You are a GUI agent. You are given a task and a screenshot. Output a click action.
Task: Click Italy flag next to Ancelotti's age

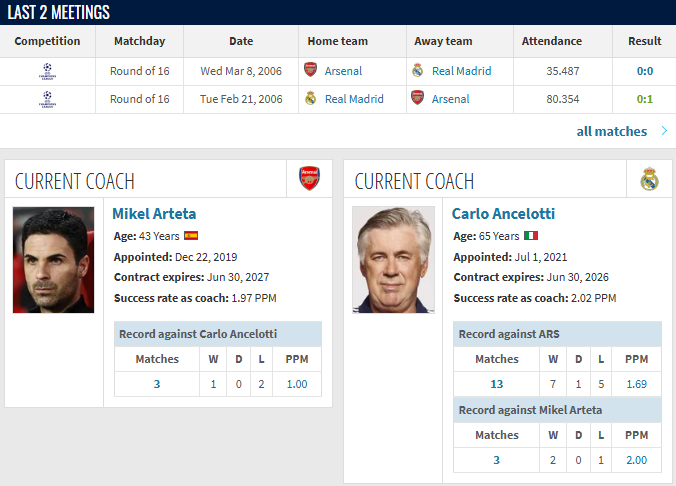pos(530,236)
